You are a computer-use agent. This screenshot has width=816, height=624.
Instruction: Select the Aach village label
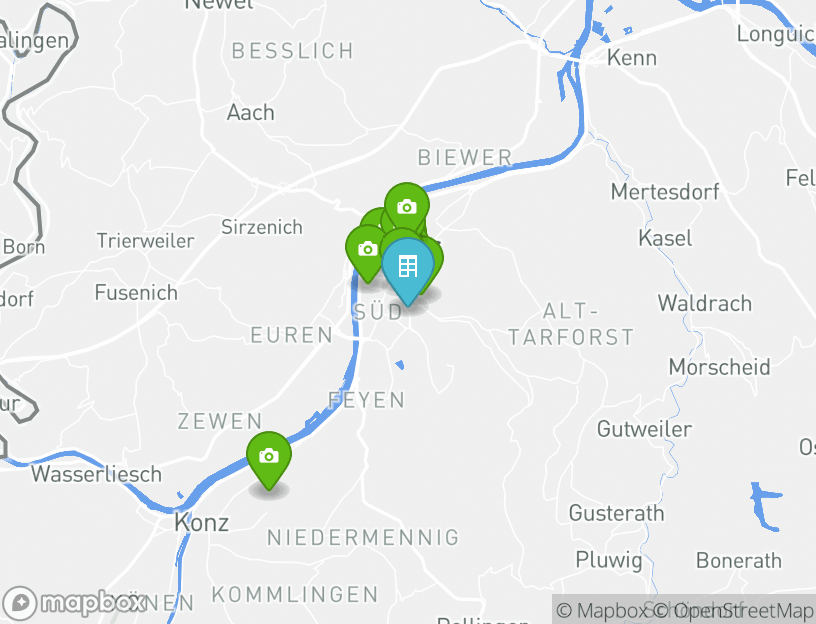click(250, 113)
